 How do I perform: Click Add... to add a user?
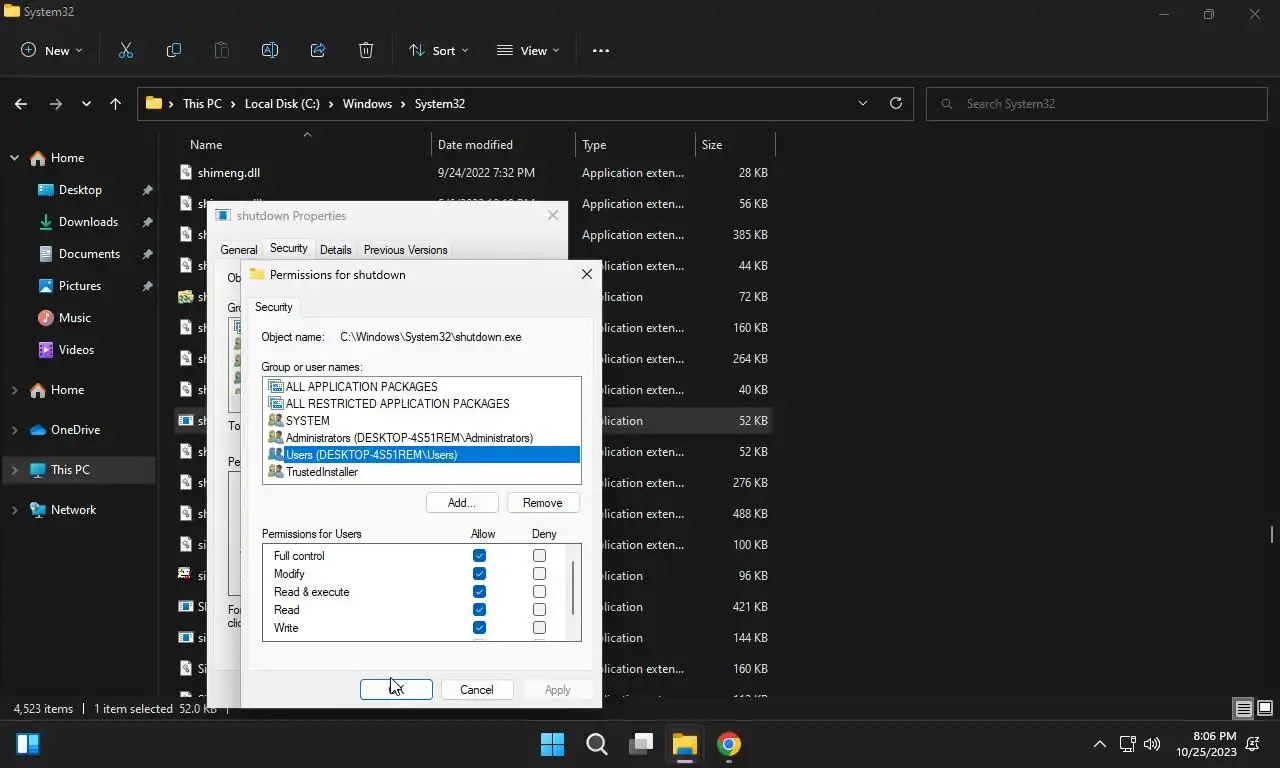tap(462, 502)
